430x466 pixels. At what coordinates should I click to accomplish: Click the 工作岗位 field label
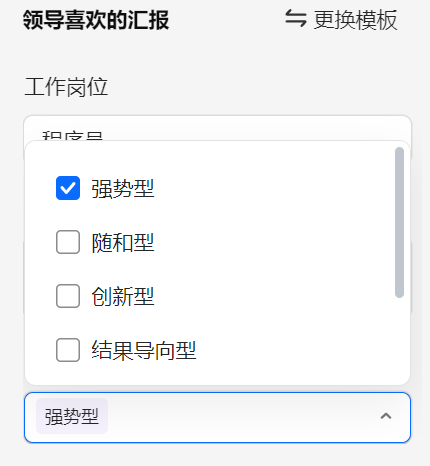point(66,87)
